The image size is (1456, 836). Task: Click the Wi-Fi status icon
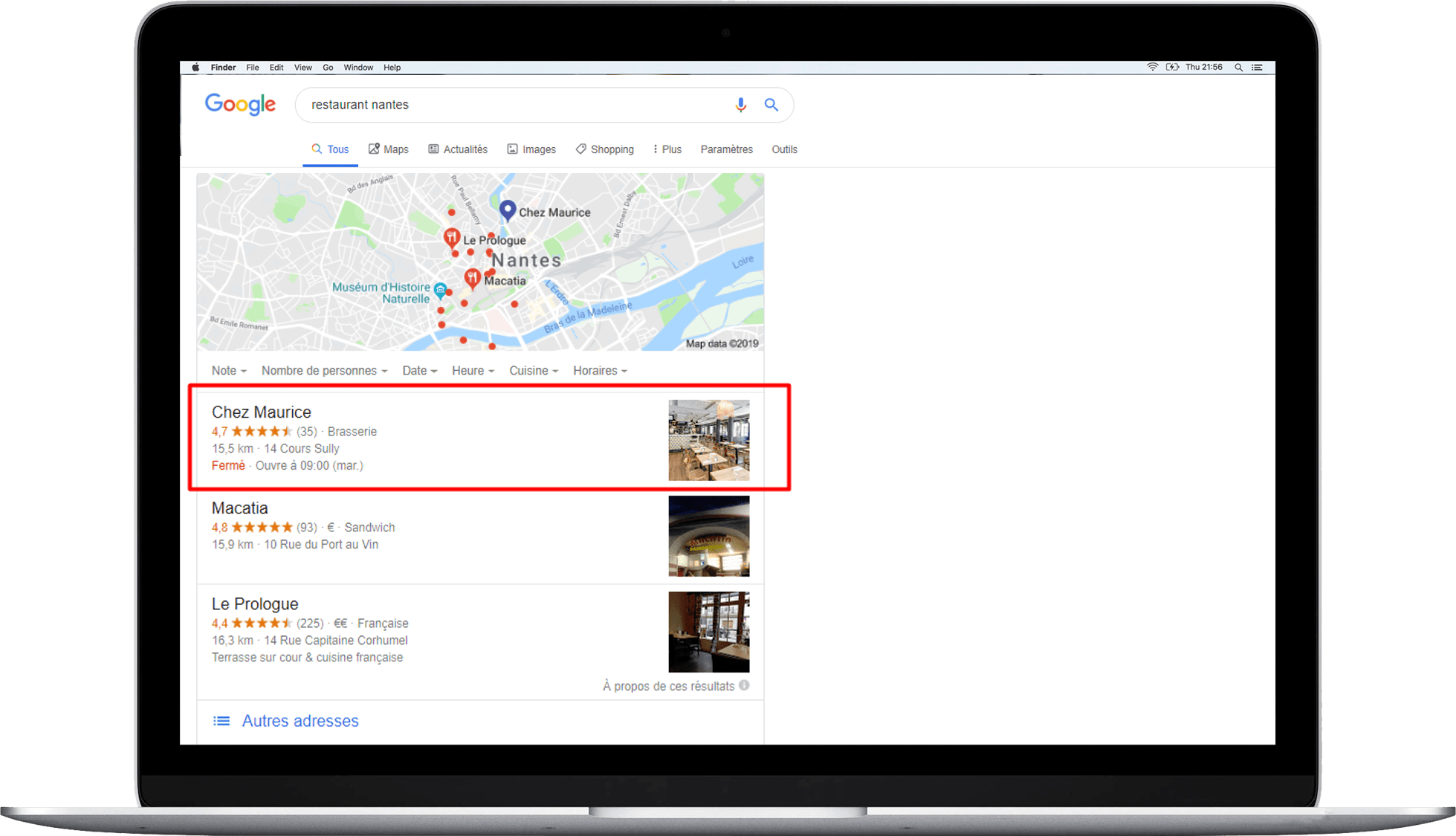point(1152,67)
